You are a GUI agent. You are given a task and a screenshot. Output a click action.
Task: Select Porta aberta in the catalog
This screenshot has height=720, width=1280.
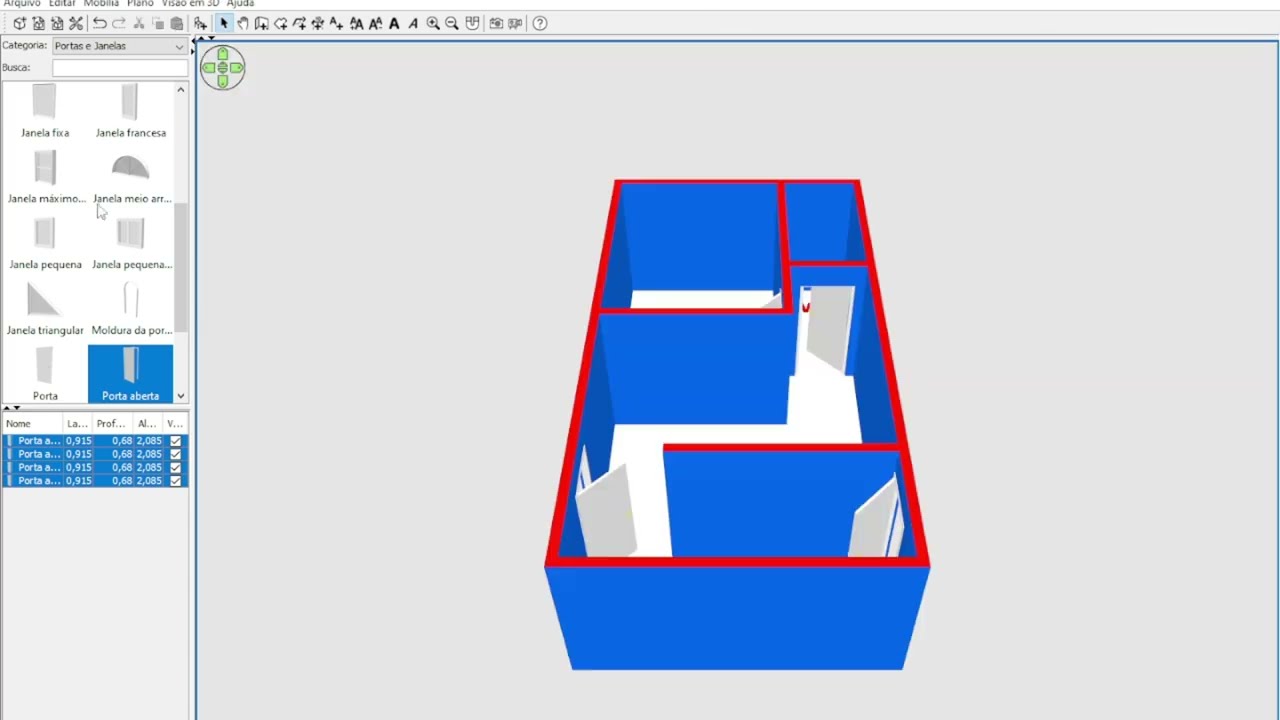pyautogui.click(x=131, y=375)
